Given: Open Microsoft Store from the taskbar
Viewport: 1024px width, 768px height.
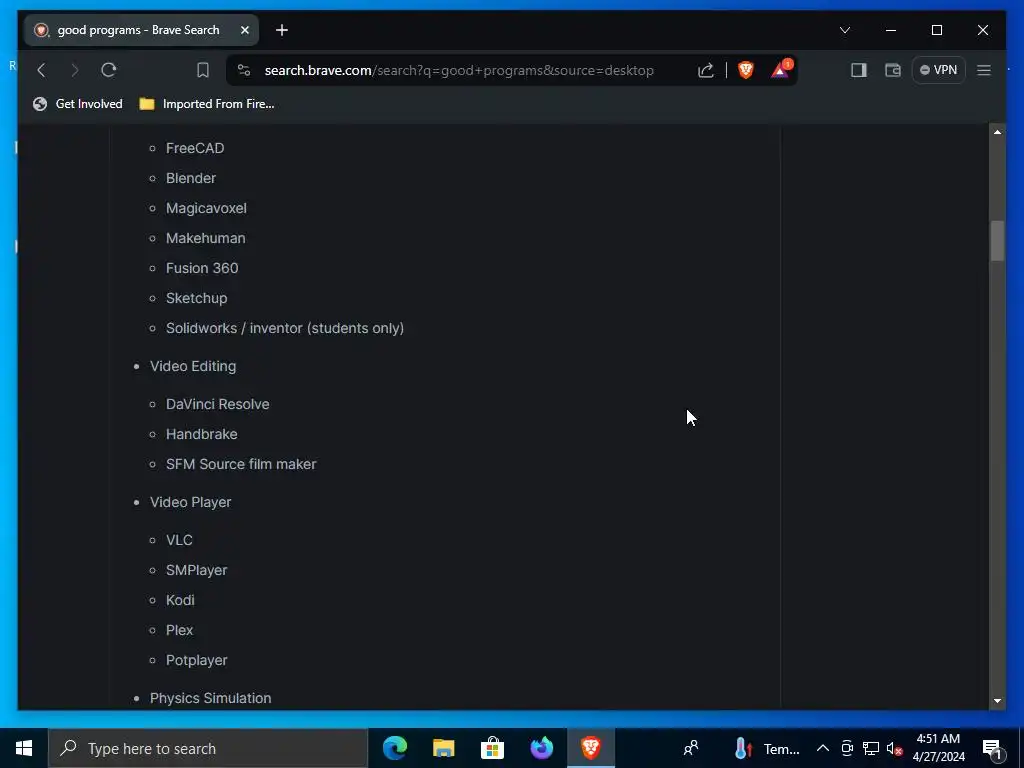Looking at the screenshot, I should coord(492,748).
